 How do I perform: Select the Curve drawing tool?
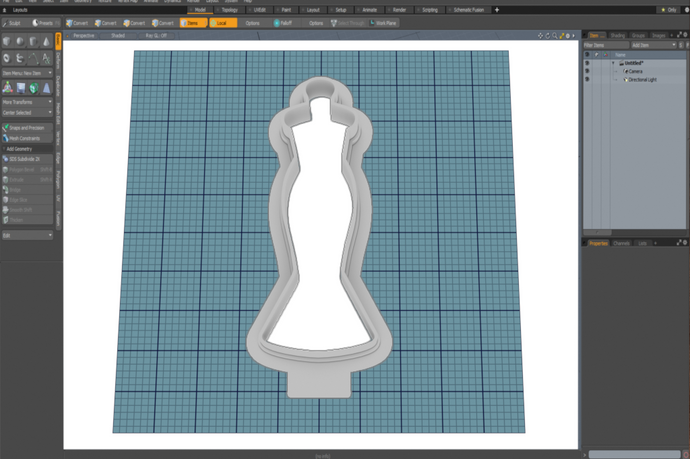click(33, 58)
